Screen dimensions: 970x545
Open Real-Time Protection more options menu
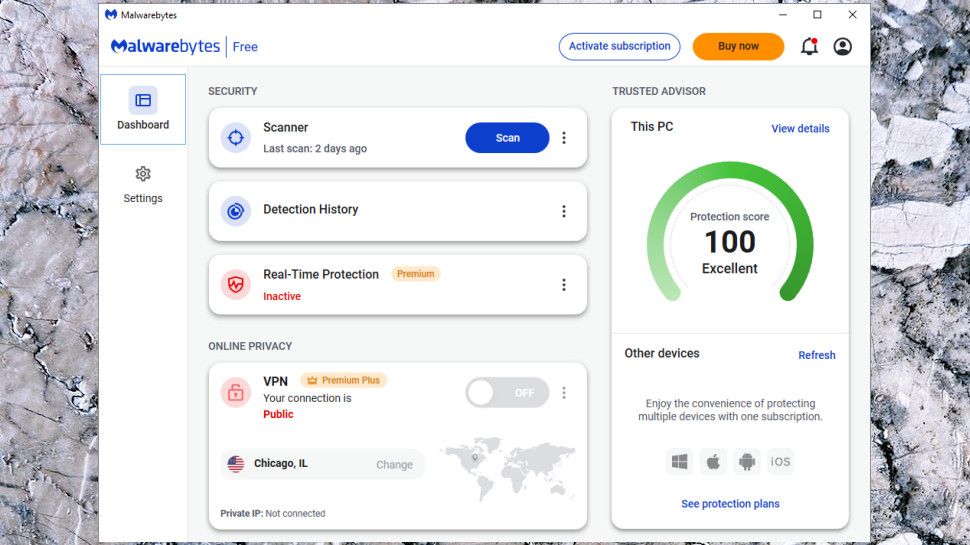coord(564,284)
